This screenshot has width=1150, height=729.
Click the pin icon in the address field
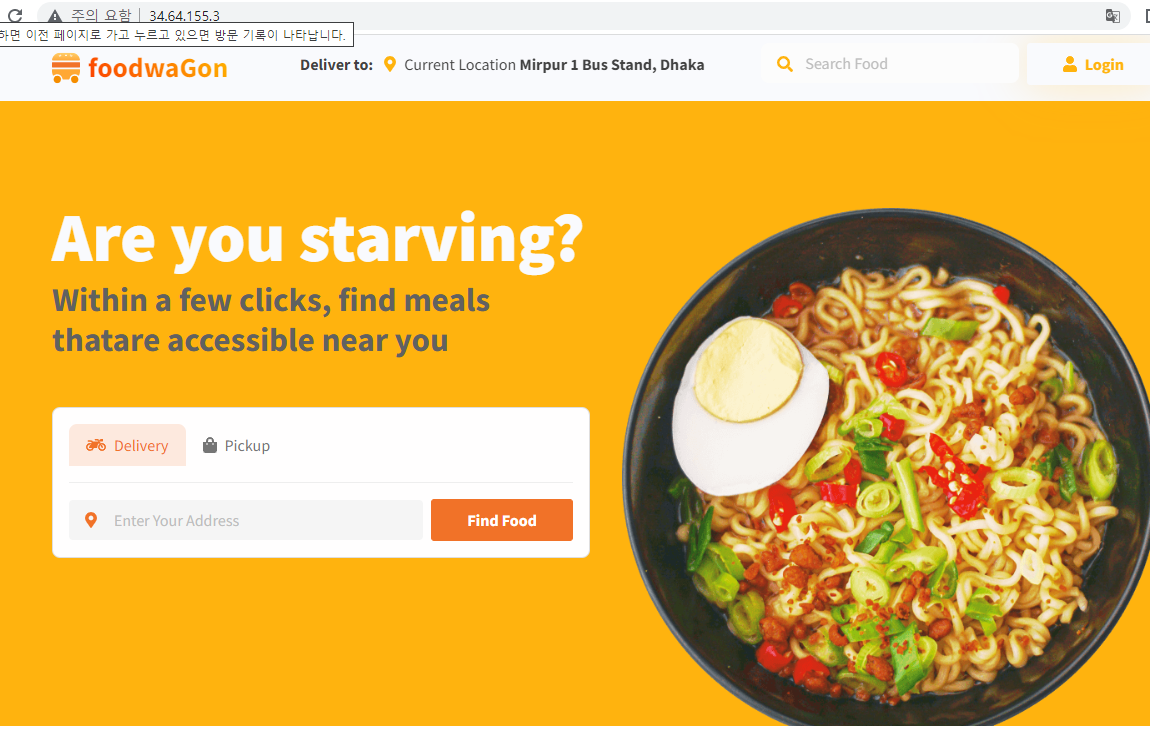[x=91, y=520]
